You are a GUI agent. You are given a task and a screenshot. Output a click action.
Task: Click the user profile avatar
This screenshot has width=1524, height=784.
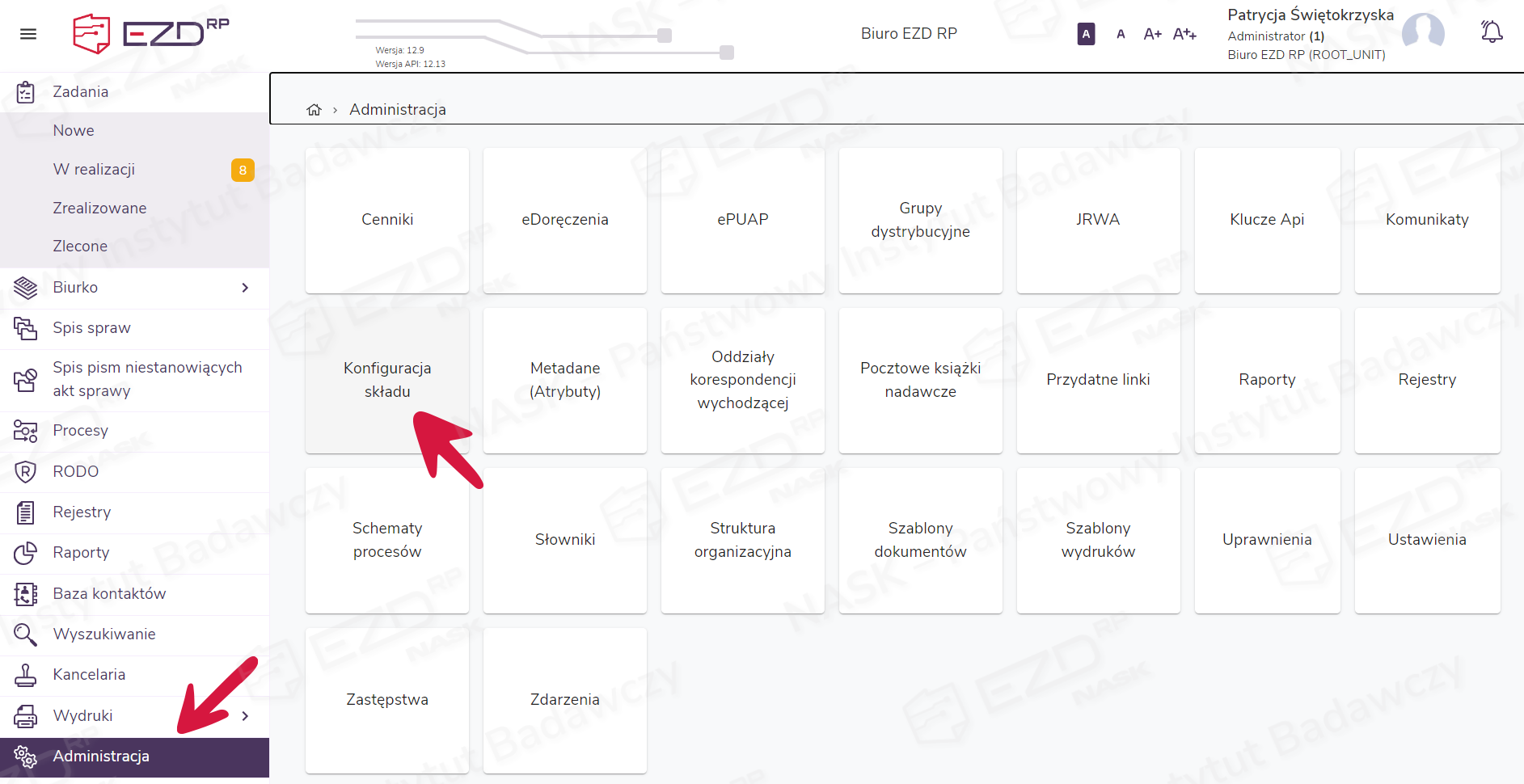(1422, 33)
